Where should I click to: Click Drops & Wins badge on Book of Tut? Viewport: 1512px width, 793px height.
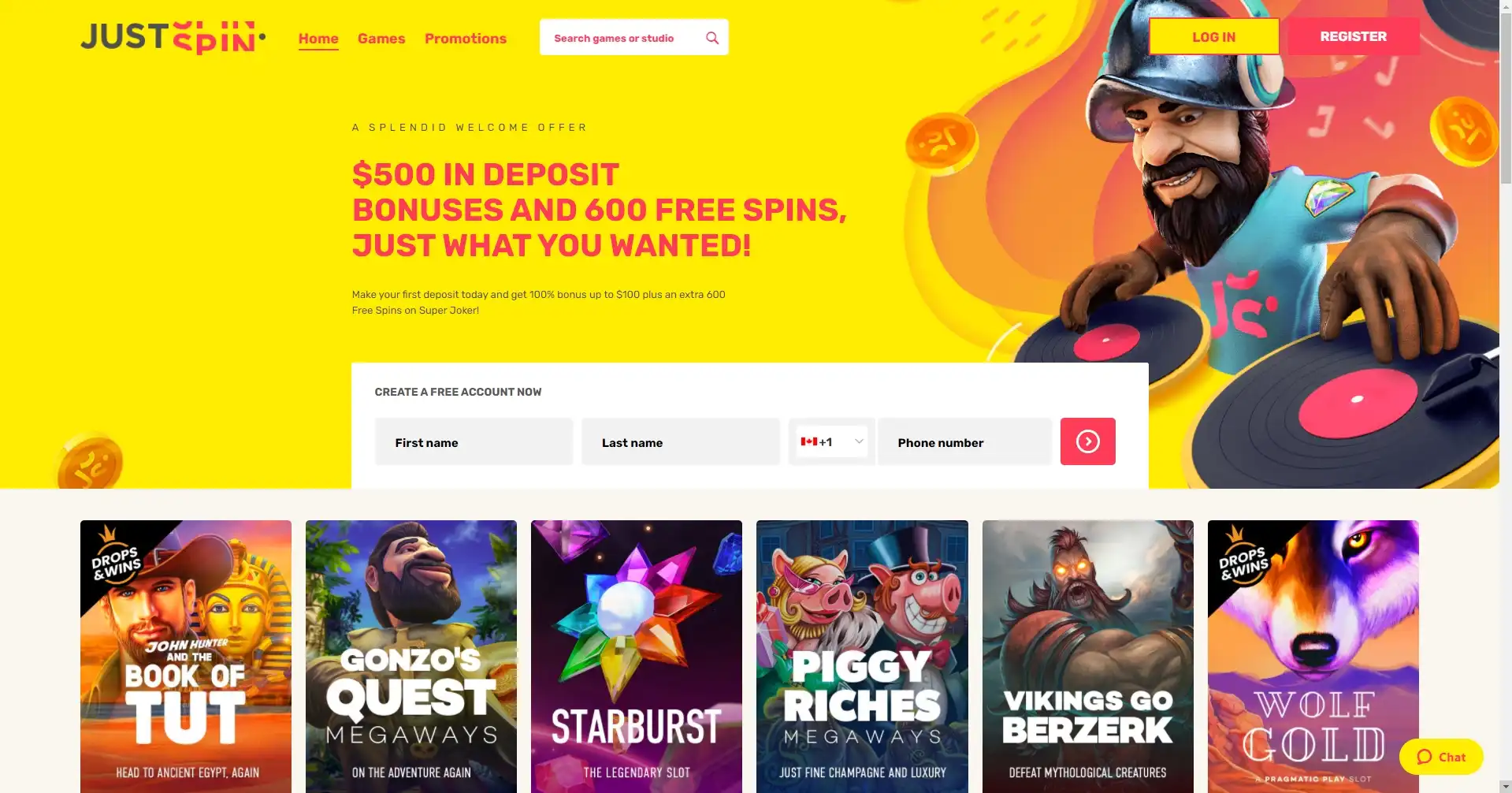point(116,558)
